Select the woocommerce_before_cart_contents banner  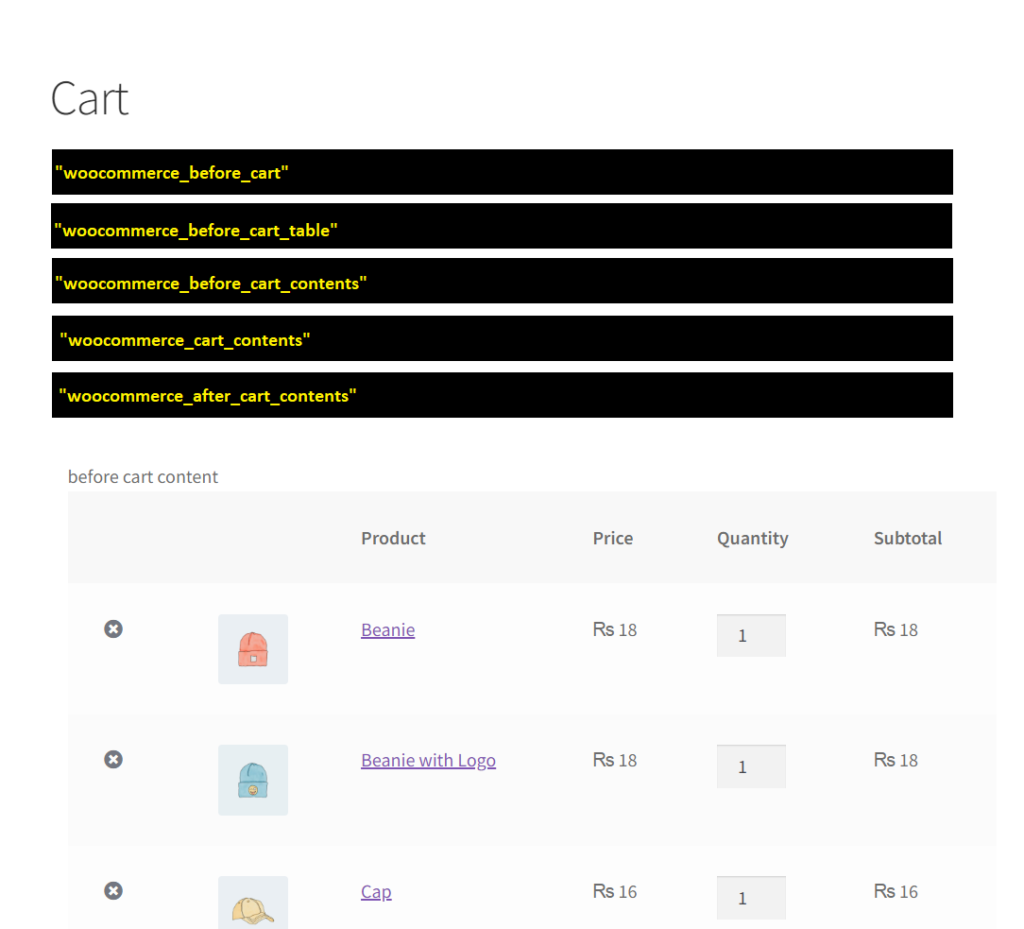tap(502, 281)
